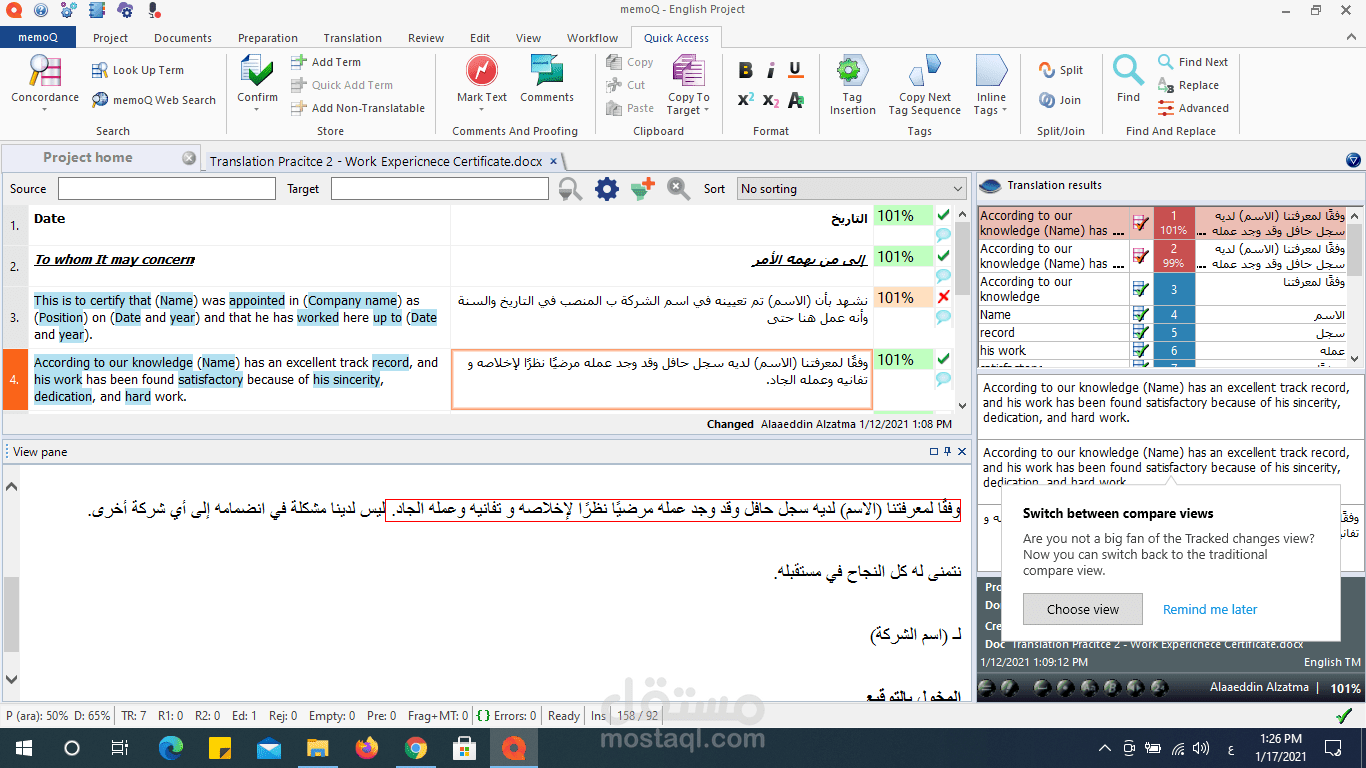Click Add Non-Translatable
1366x768 pixels.
point(357,108)
